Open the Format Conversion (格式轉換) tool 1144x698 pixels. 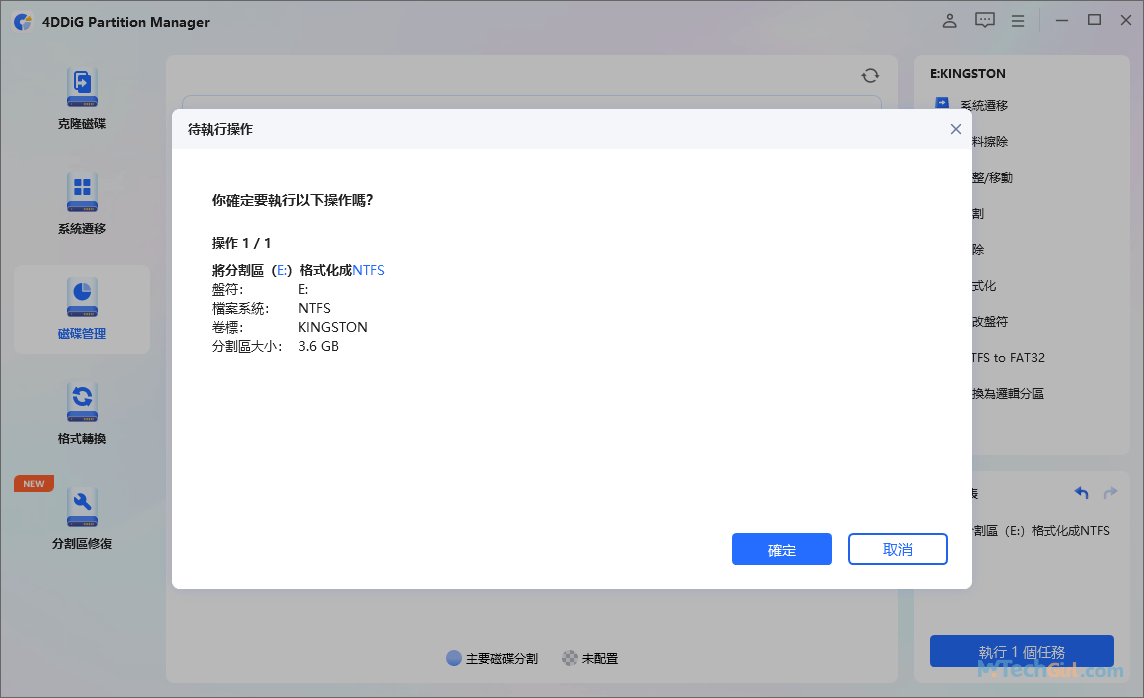click(82, 413)
